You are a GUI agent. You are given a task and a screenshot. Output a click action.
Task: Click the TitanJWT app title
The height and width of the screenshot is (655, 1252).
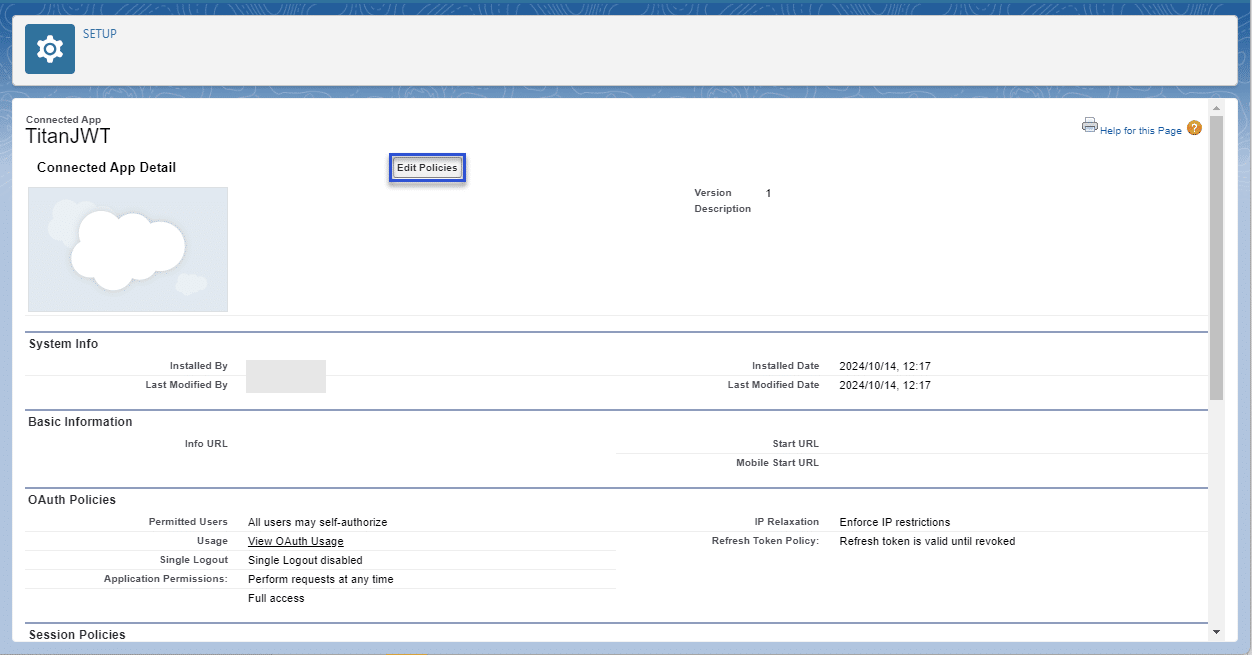[x=68, y=137]
